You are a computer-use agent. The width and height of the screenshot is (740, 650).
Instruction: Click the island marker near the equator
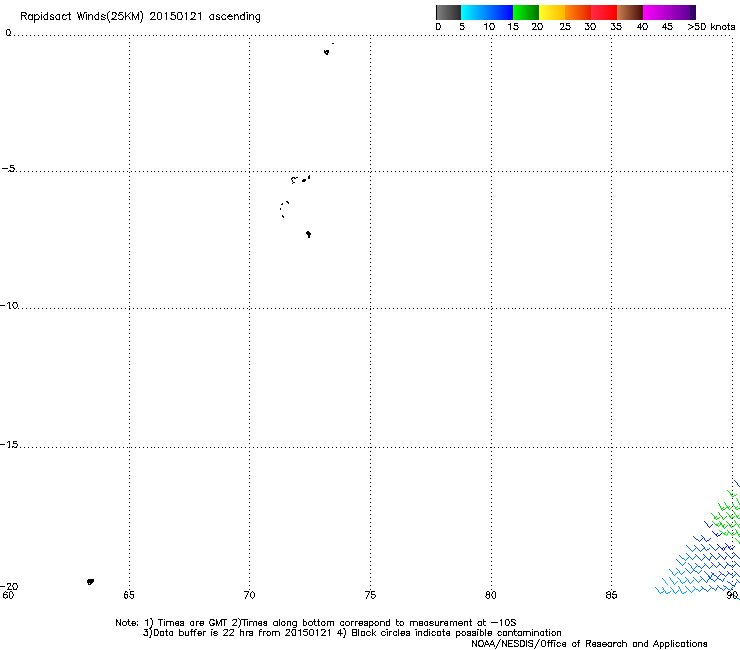tap(327, 52)
